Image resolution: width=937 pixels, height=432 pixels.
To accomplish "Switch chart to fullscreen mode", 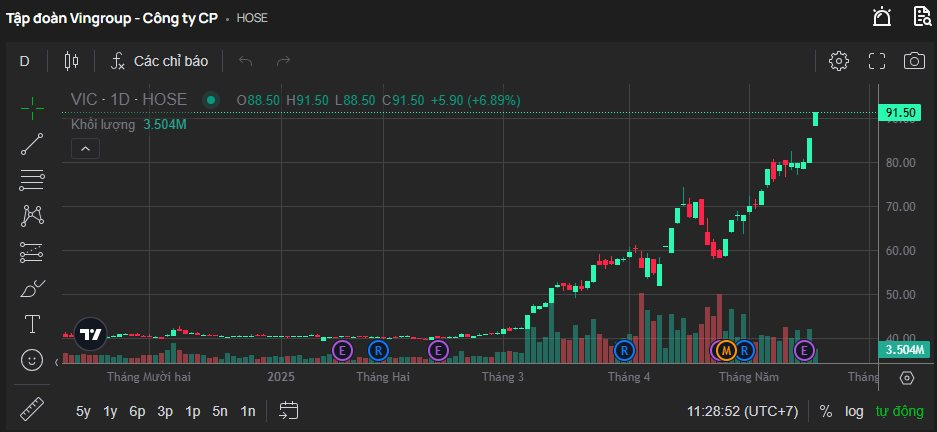I will [x=877, y=61].
